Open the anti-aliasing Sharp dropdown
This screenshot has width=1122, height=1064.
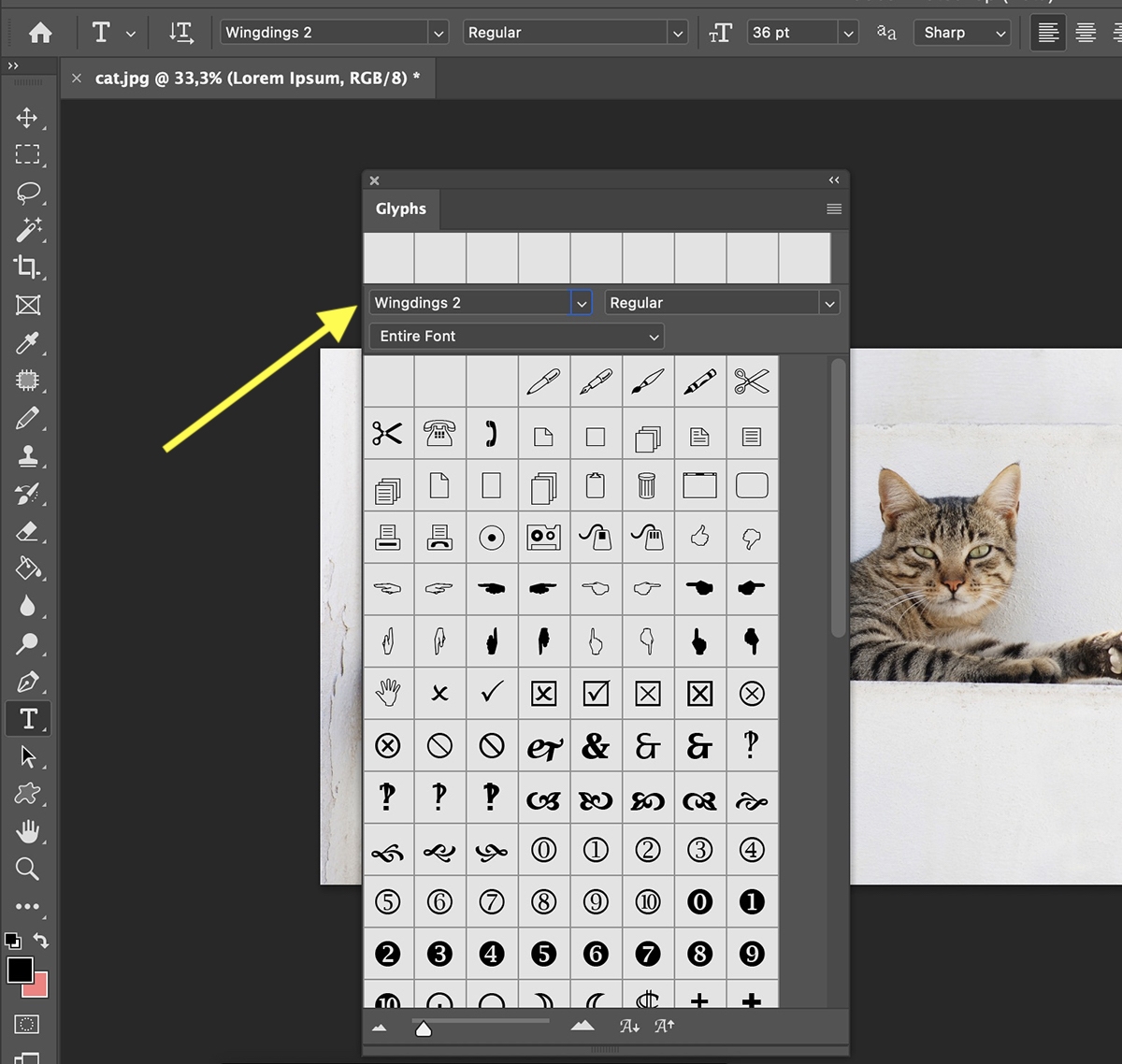coord(962,33)
